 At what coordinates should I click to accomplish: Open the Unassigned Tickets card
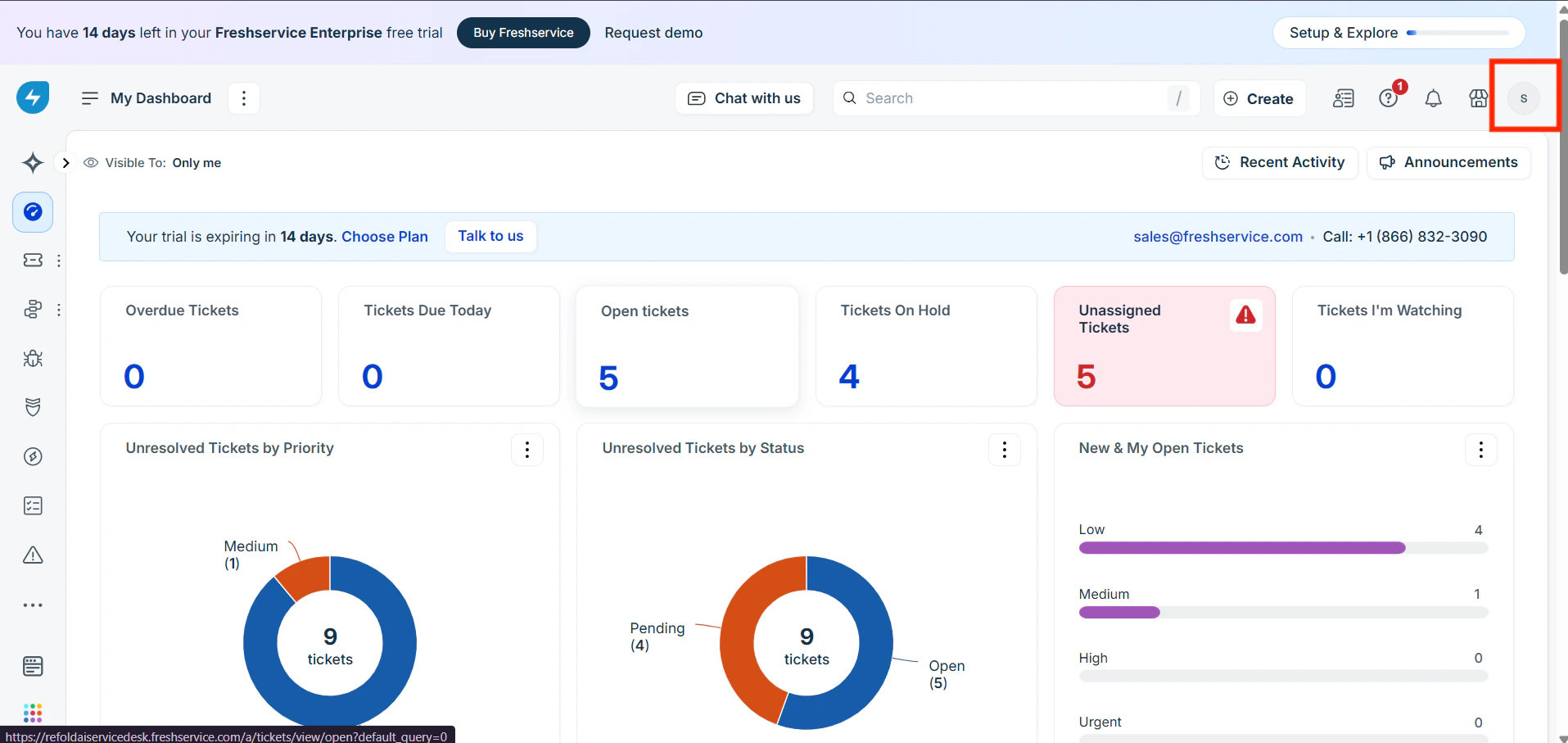coord(1164,346)
